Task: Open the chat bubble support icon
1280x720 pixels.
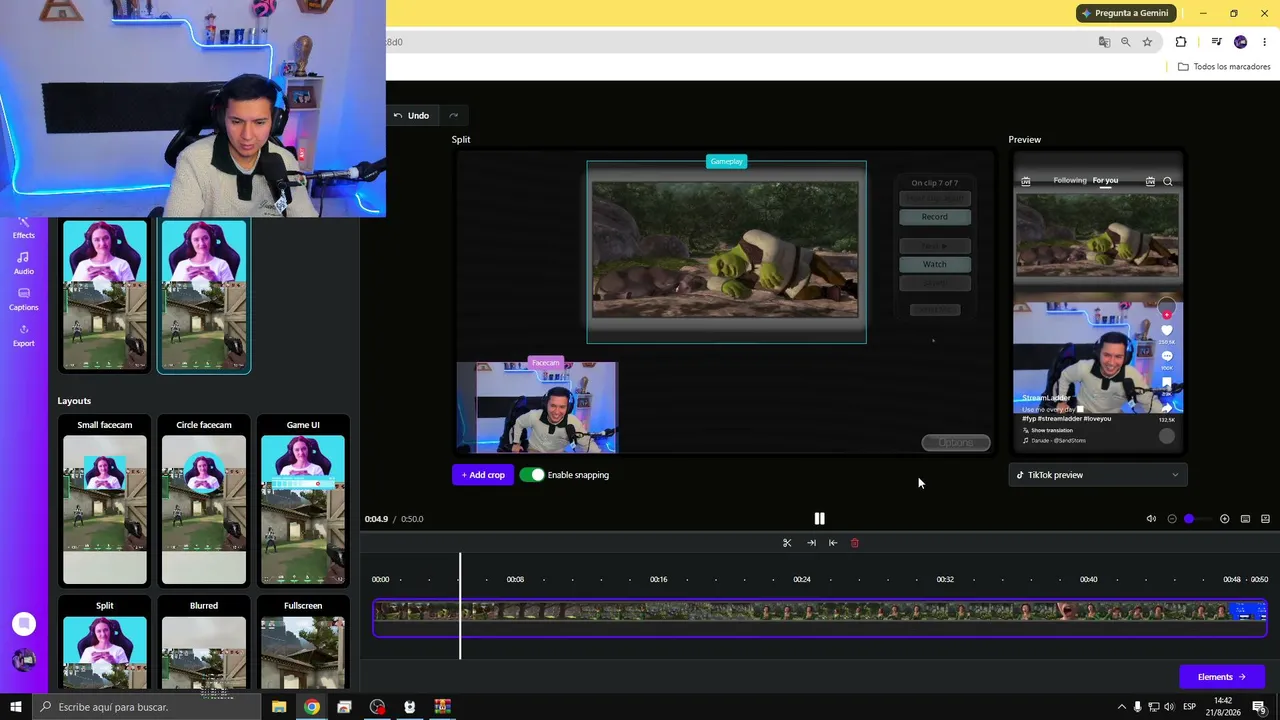Action: coord(24,624)
